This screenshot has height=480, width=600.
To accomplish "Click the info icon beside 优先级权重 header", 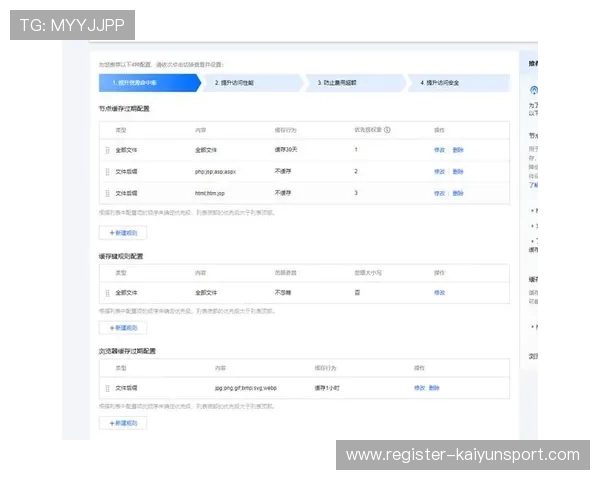I will click(x=387, y=130).
